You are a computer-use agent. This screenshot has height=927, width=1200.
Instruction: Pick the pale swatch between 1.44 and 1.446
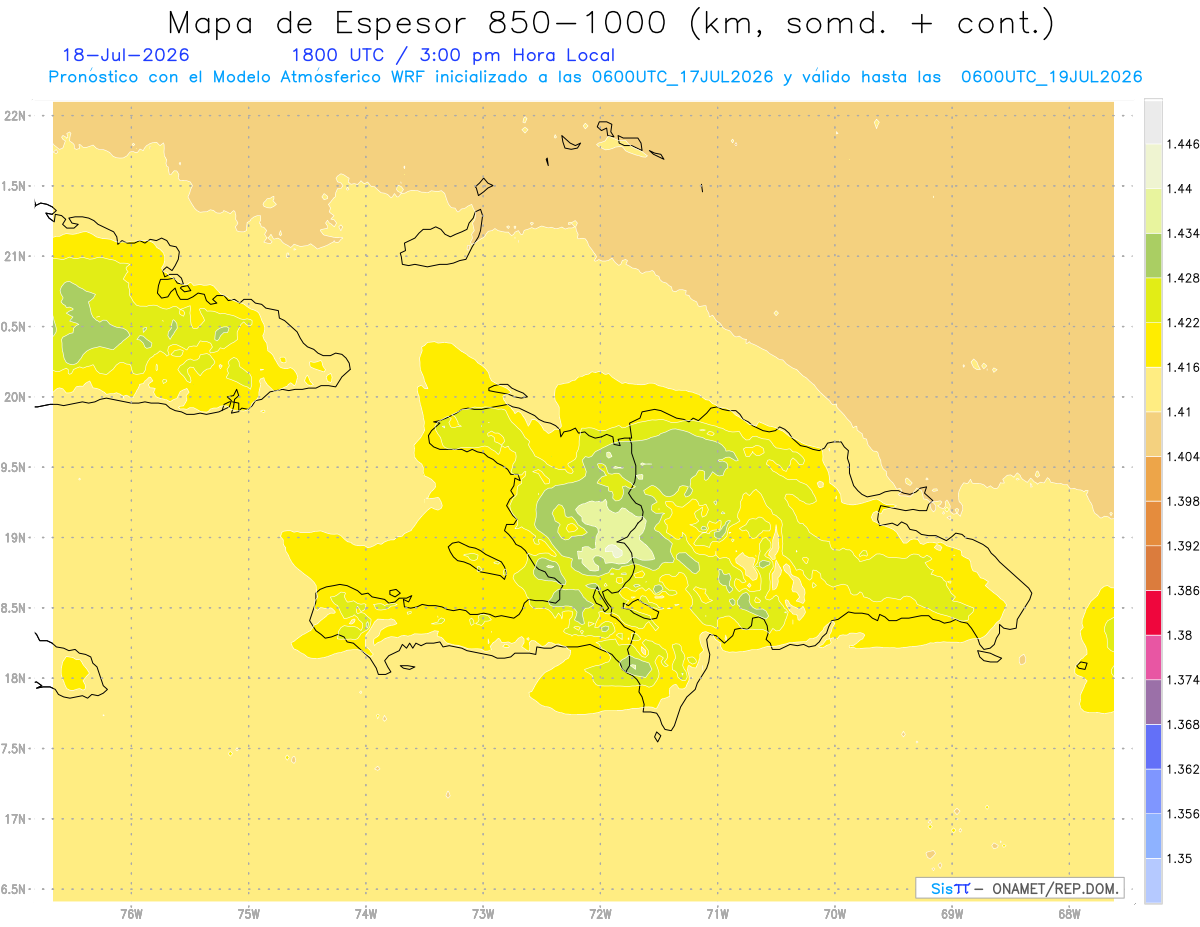[1153, 166]
